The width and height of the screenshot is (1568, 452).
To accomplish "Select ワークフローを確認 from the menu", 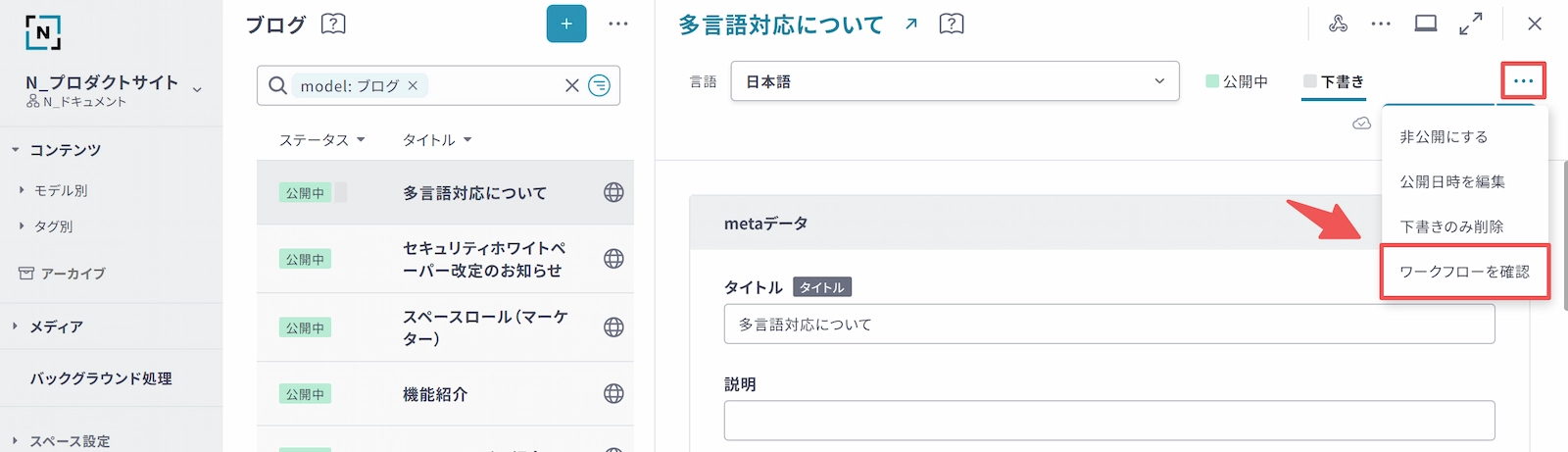I will pos(1464,272).
